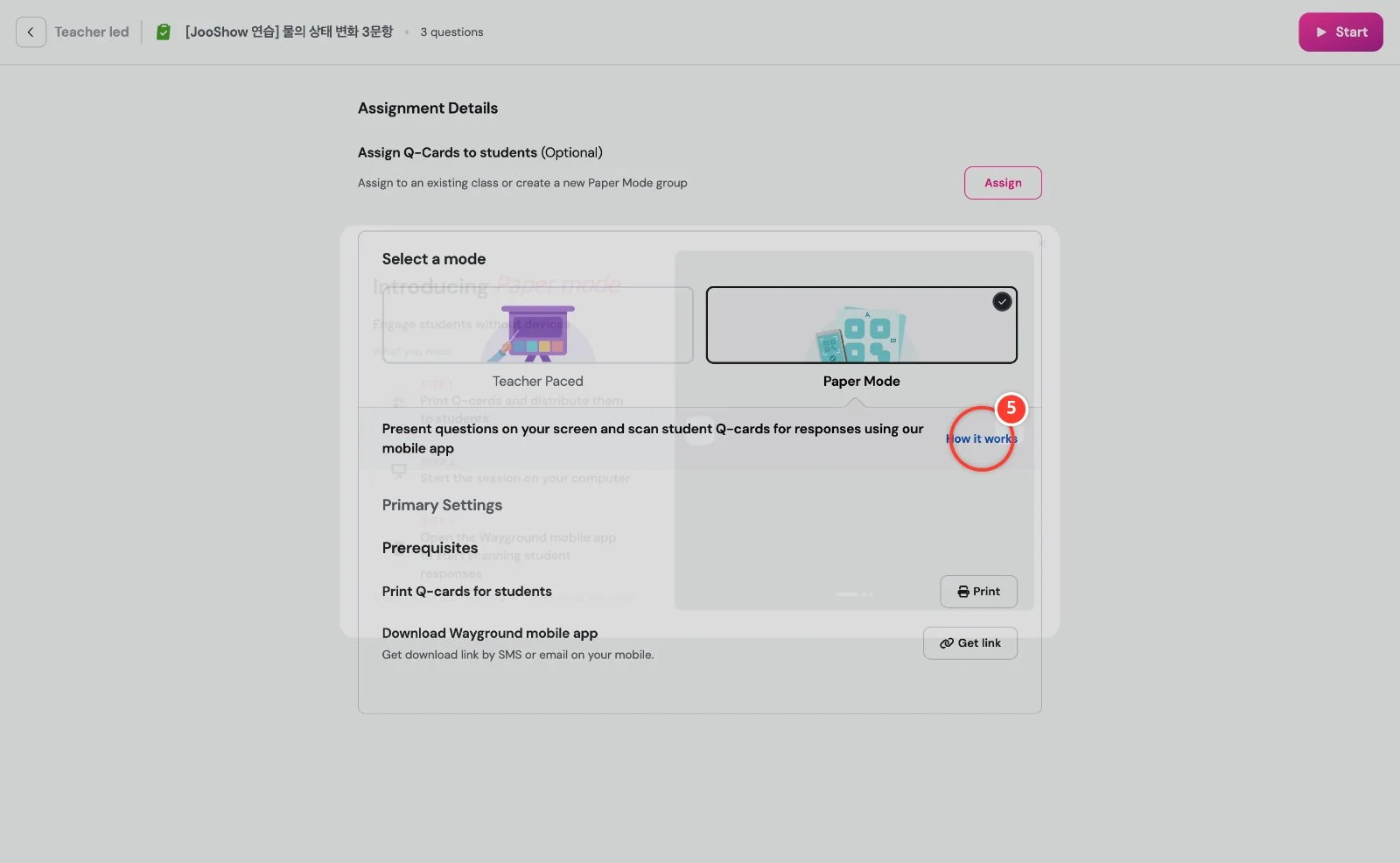Image resolution: width=1400 pixels, height=863 pixels.
Task: Click the green quiz clipboard icon
Action: coord(164,32)
